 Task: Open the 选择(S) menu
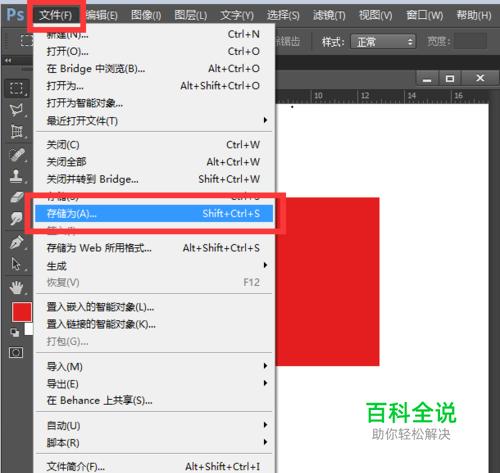(x=283, y=15)
